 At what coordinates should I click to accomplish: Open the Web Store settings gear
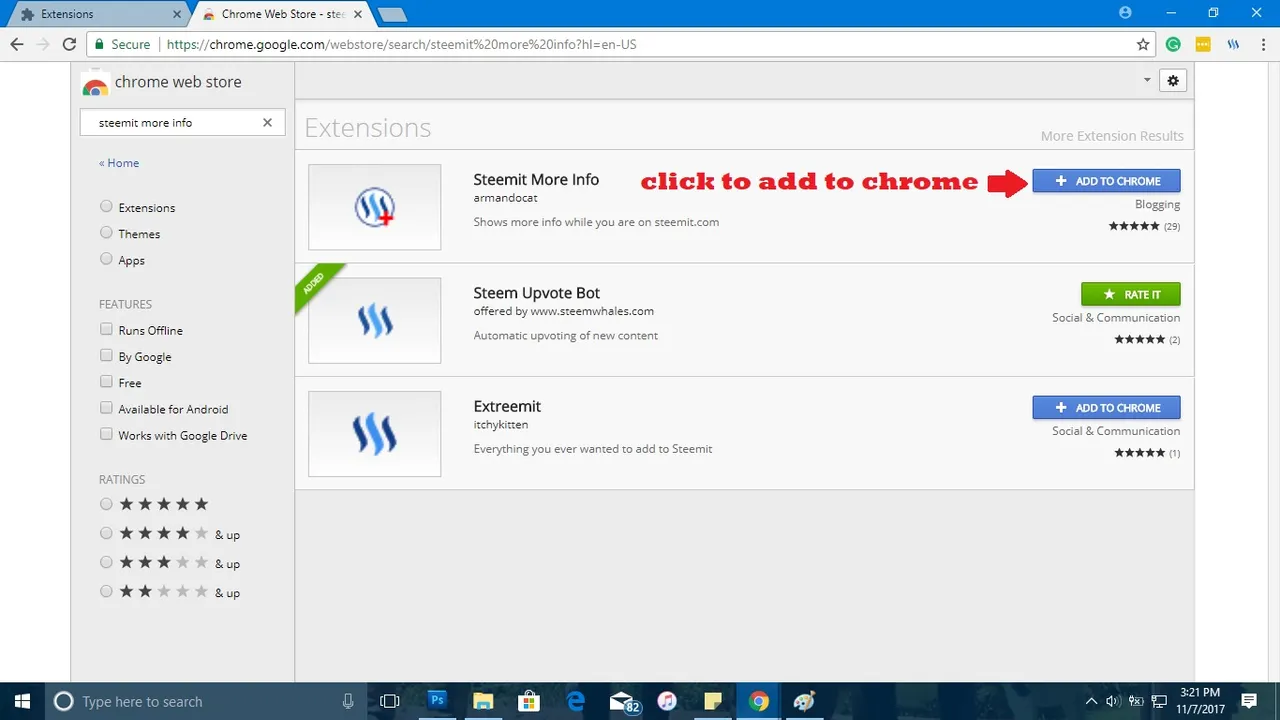[x=1173, y=81]
